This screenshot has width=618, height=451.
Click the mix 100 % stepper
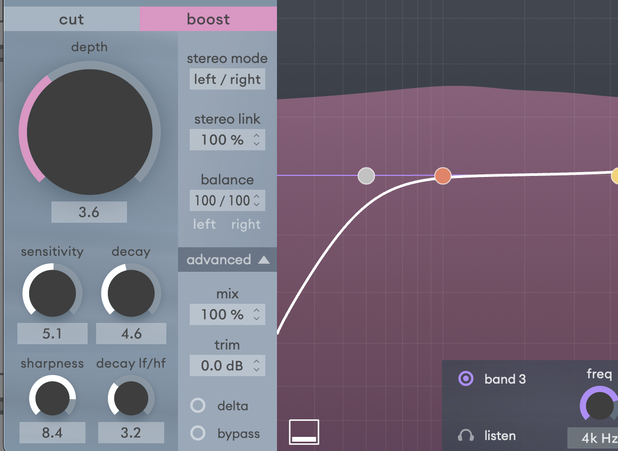(x=227, y=314)
